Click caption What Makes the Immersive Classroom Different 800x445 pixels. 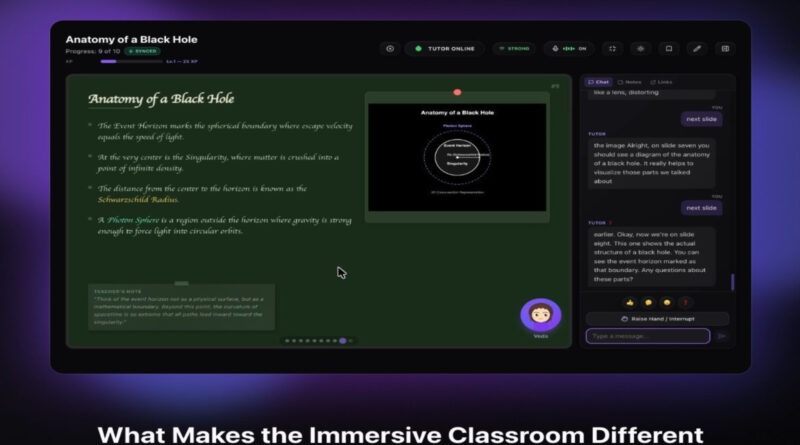[x=401, y=435]
